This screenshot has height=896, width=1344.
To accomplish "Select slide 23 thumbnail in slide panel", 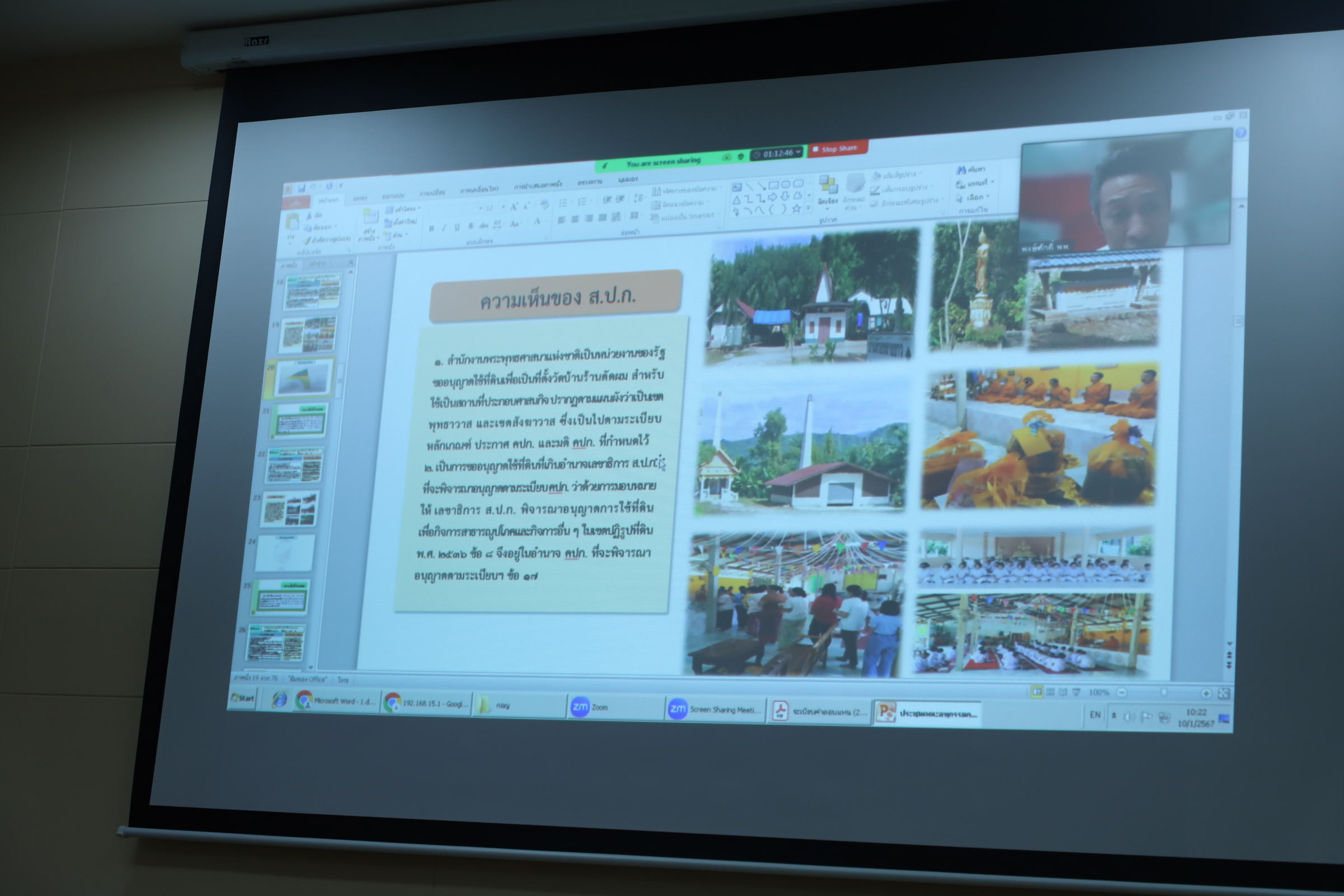I will pyautogui.click(x=289, y=508).
